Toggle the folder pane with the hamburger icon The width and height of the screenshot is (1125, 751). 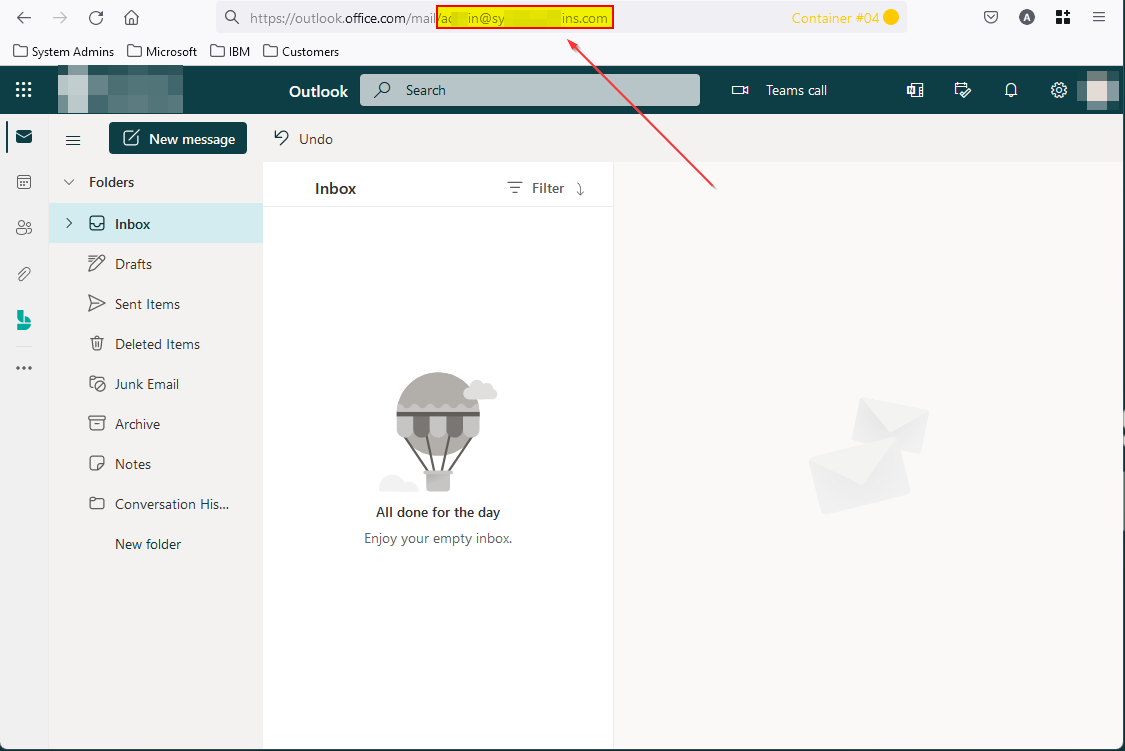pos(72,139)
